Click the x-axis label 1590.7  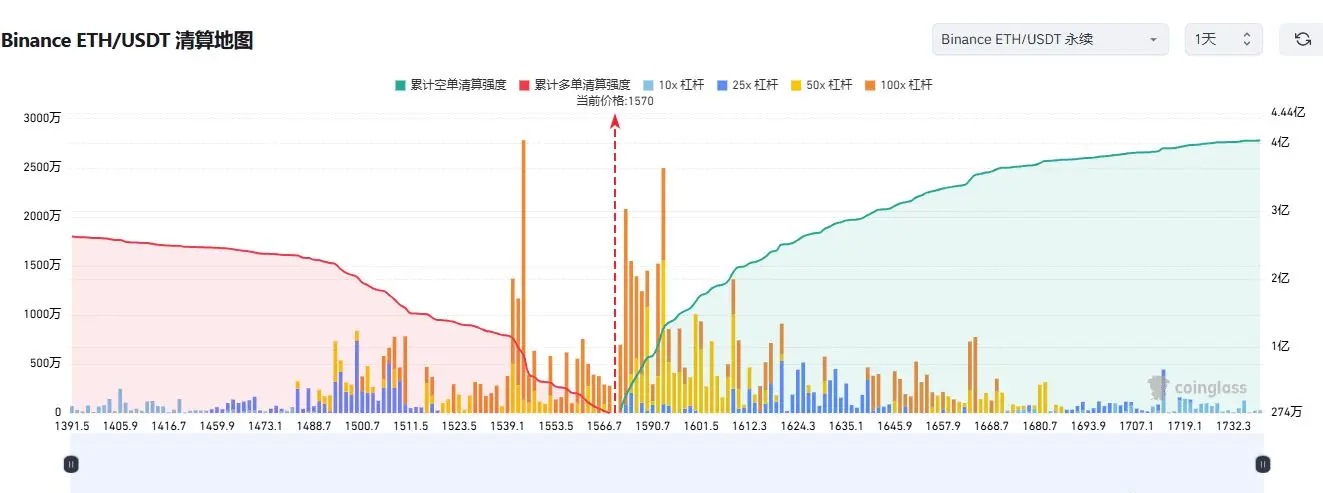(x=653, y=426)
